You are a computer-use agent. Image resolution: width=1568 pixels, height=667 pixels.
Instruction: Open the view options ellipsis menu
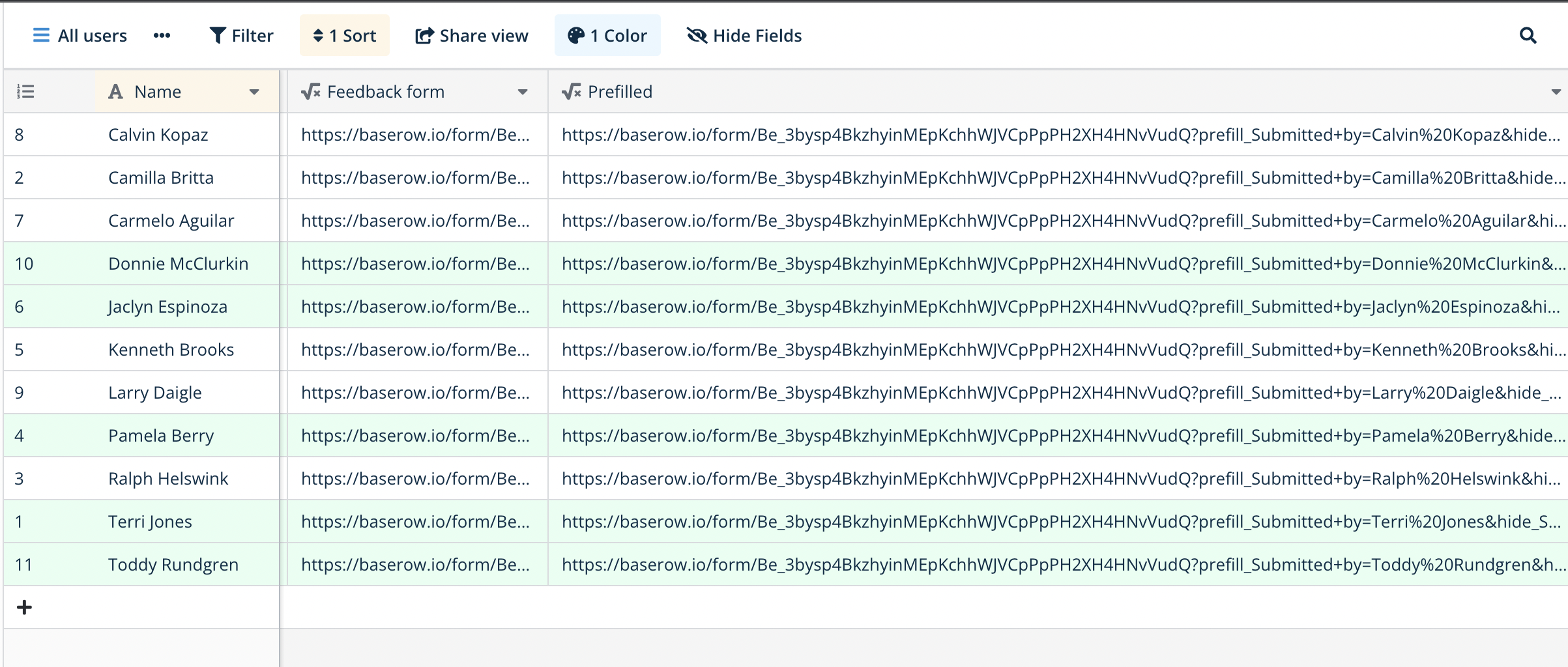tap(162, 35)
